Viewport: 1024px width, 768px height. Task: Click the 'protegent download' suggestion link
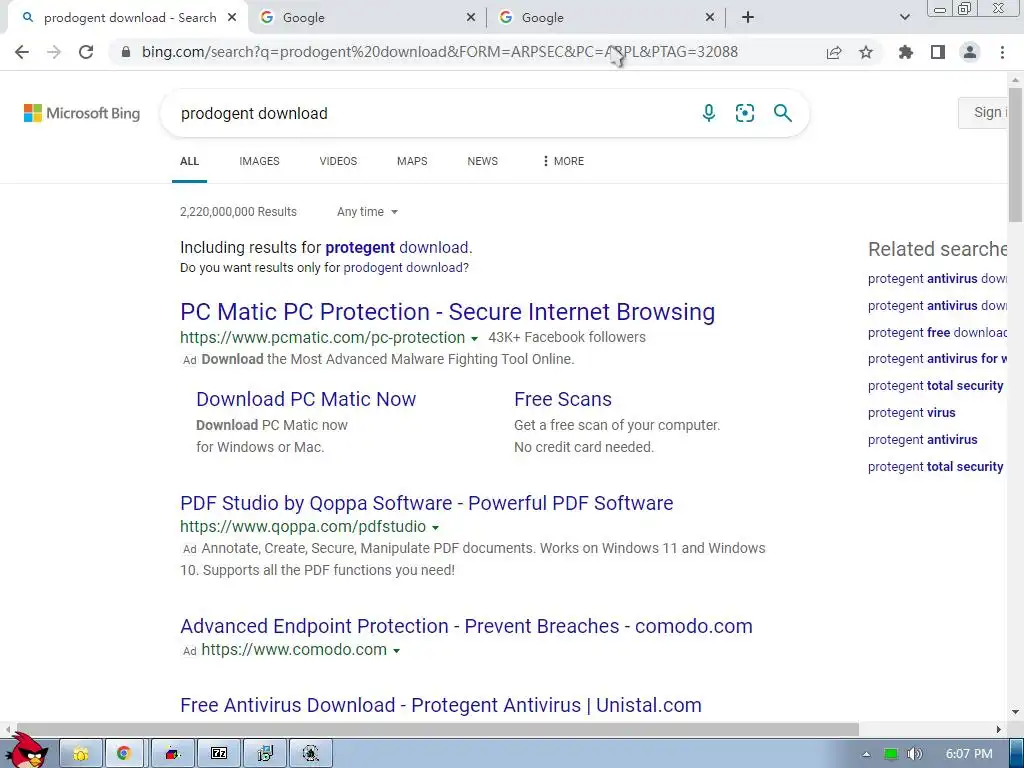(x=398, y=248)
